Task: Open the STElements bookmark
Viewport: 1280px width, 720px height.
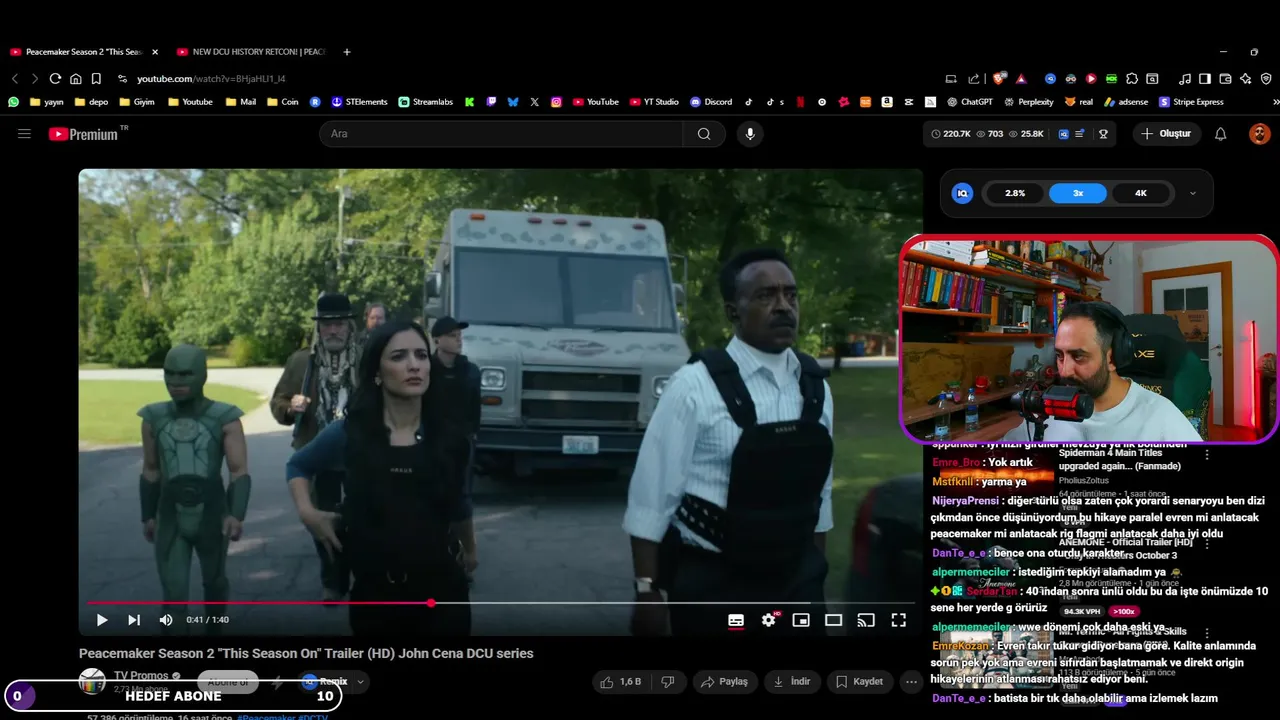Action: point(359,102)
